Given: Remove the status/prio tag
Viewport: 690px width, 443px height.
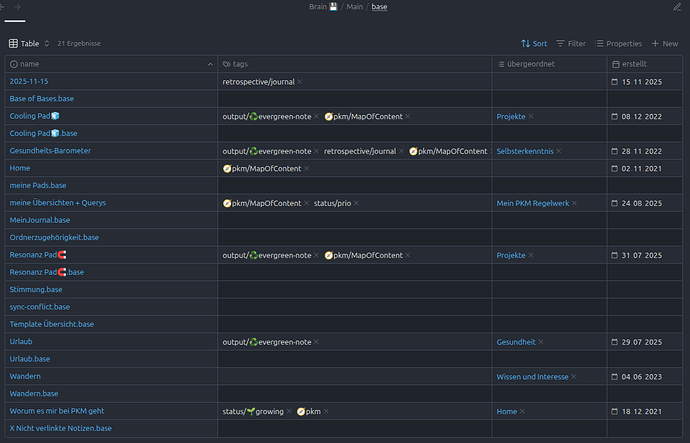Looking at the screenshot, I should coord(356,203).
